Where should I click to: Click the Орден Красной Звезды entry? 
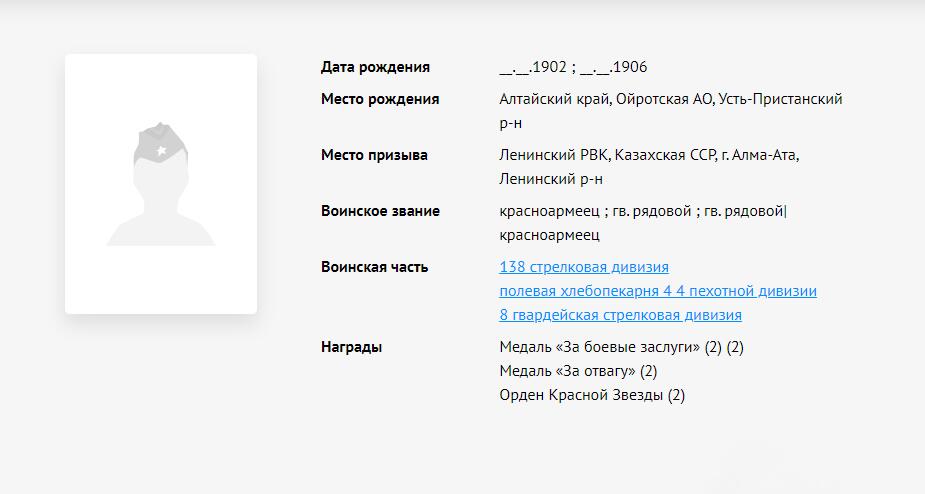[x=581, y=395]
